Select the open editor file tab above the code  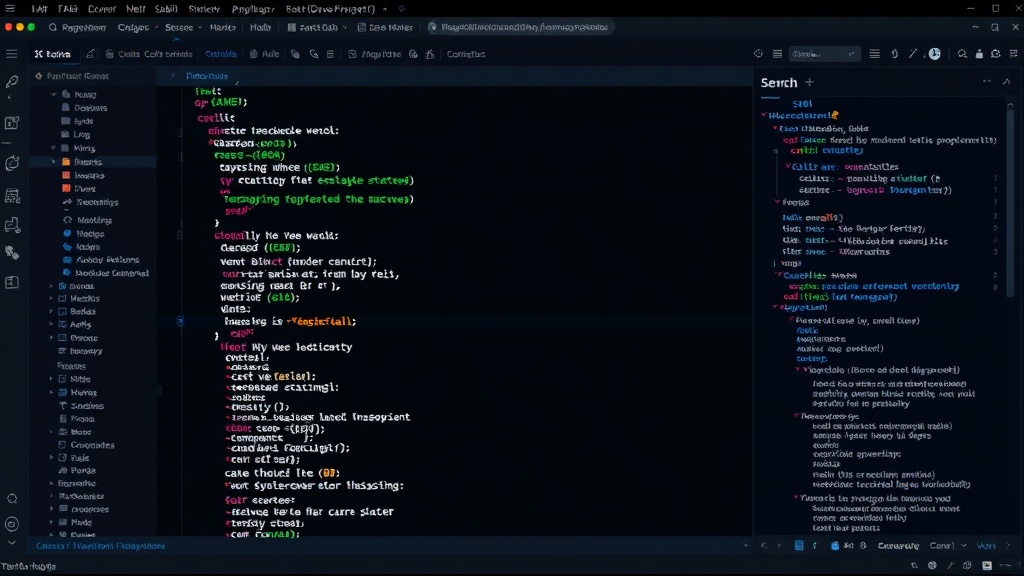click(206, 76)
